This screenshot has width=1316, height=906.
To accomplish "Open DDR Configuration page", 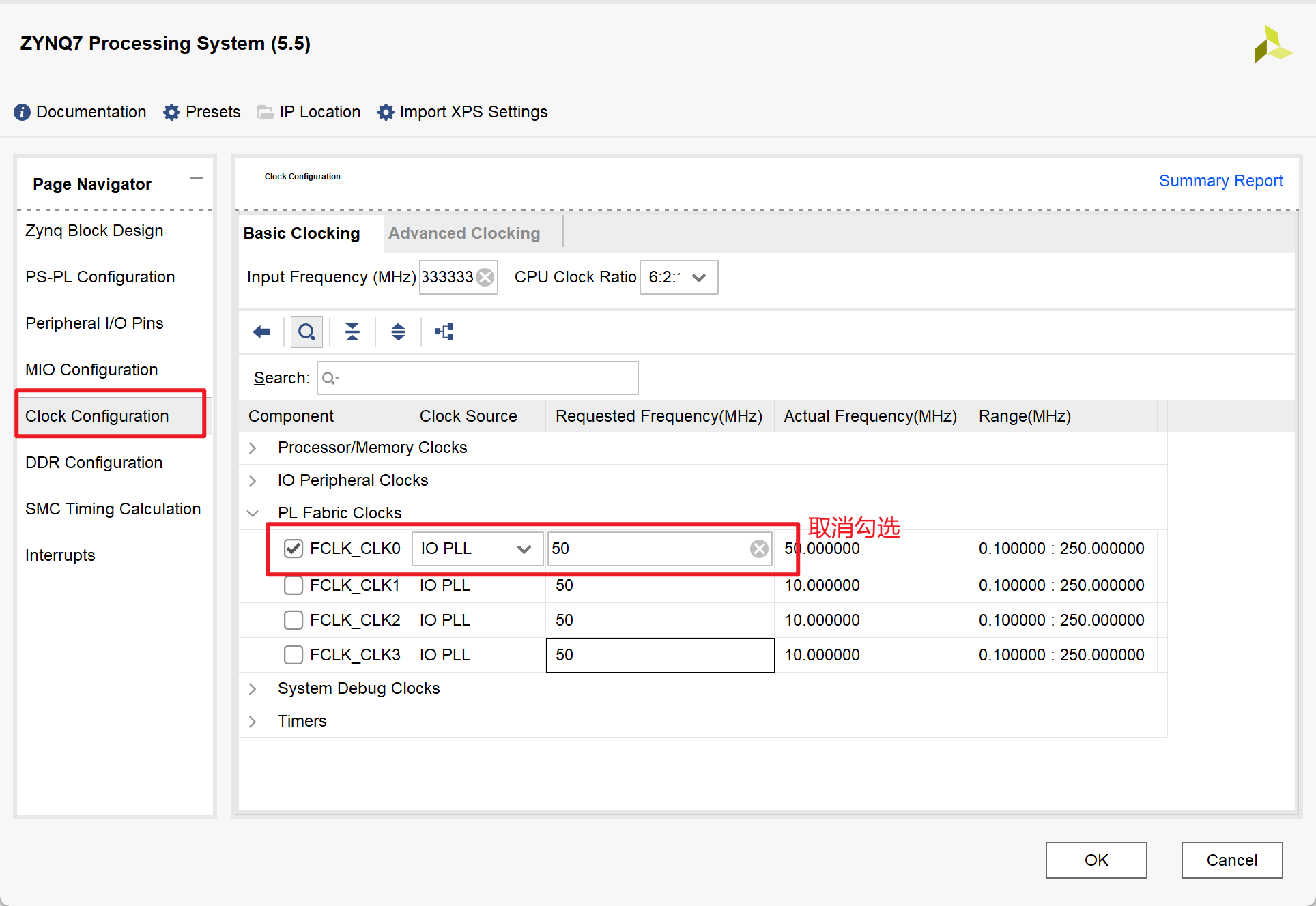I will [94, 463].
